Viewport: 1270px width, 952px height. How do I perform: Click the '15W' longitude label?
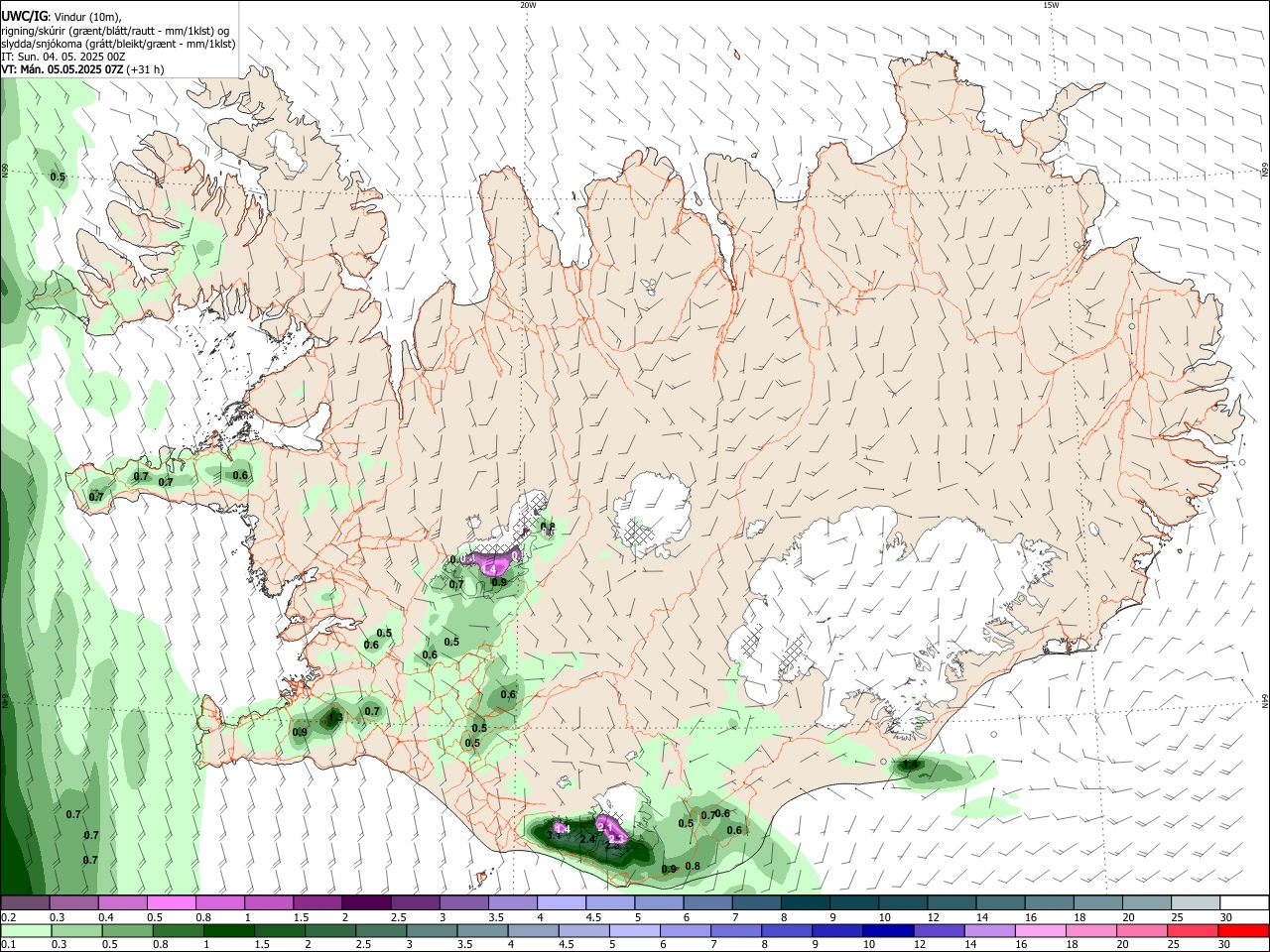(x=1051, y=5)
